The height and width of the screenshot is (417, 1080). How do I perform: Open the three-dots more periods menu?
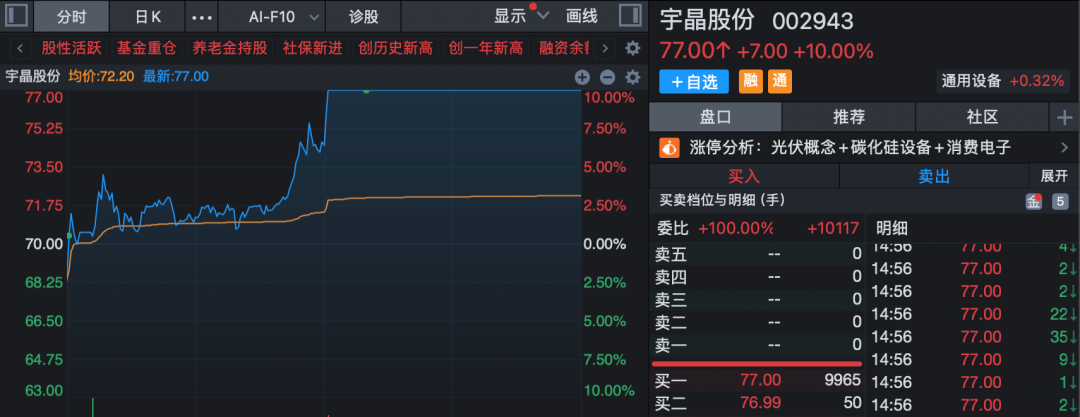tap(201, 17)
